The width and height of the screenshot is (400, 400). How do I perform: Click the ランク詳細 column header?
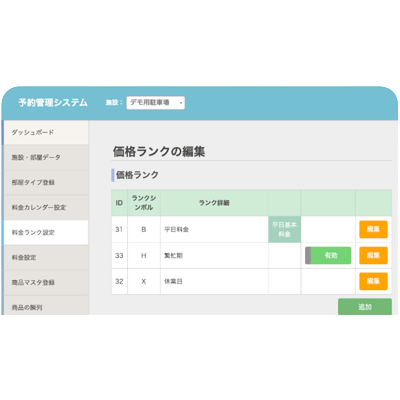[214, 203]
